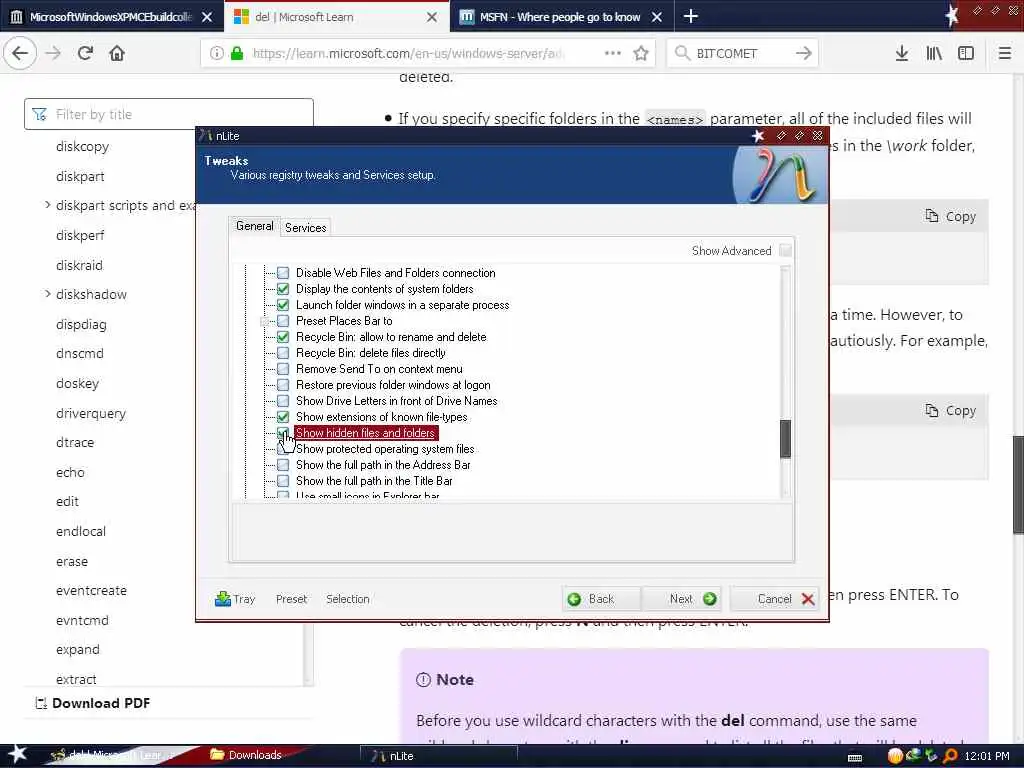Open the Preset menu in nLite
The height and width of the screenshot is (768, 1024).
[x=291, y=599]
